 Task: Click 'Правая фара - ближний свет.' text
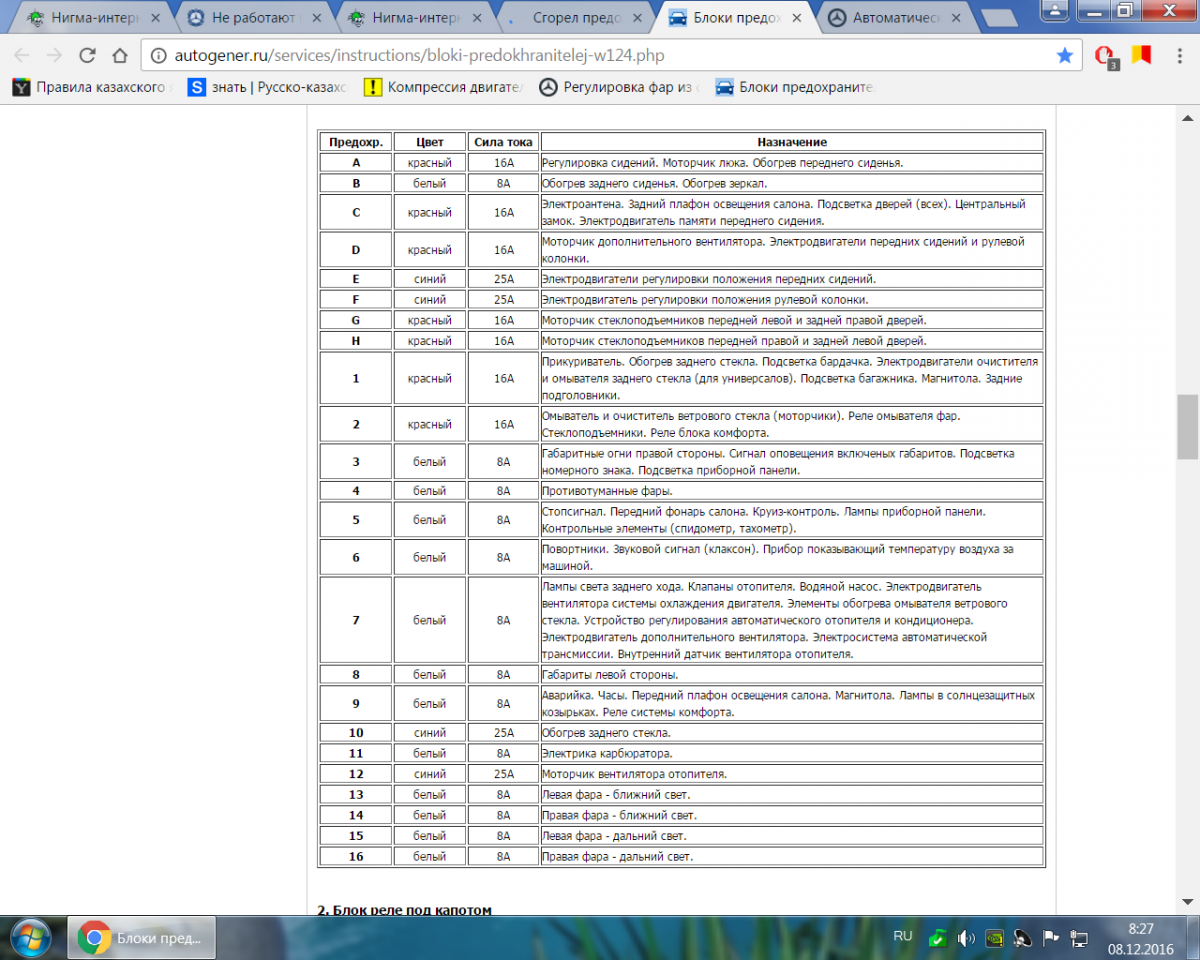click(619, 815)
